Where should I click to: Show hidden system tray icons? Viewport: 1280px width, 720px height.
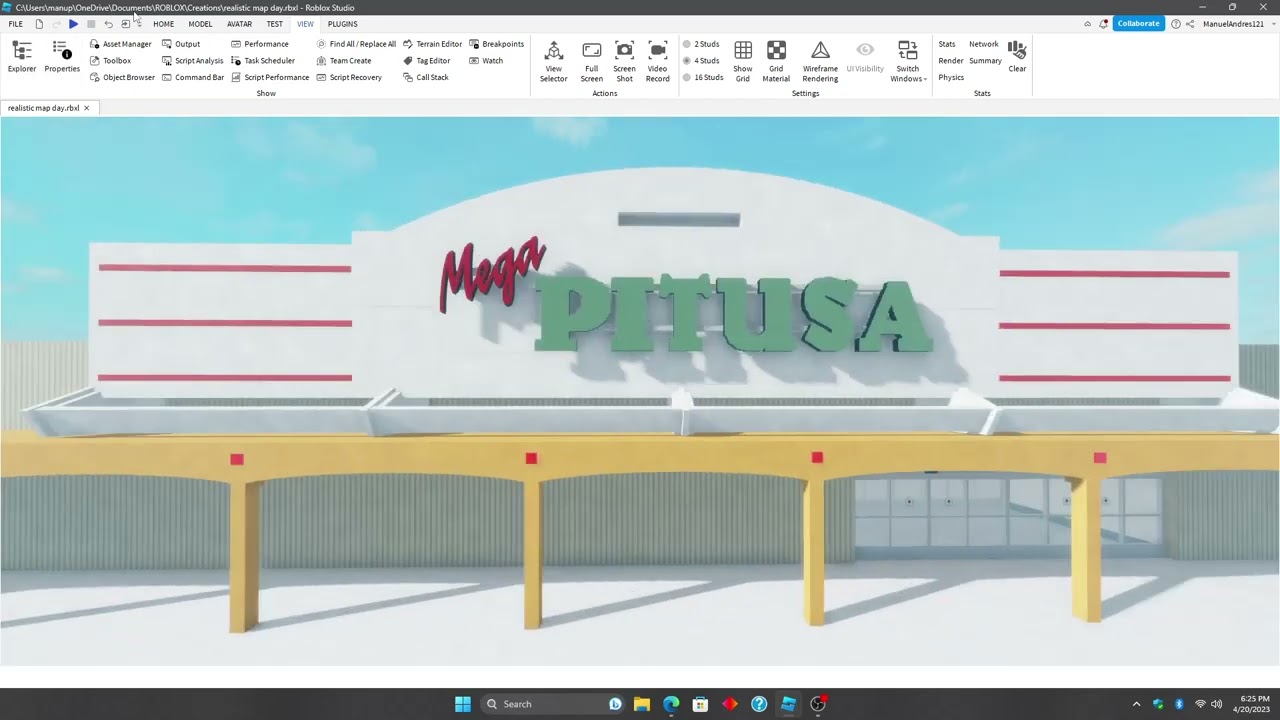tap(1136, 704)
